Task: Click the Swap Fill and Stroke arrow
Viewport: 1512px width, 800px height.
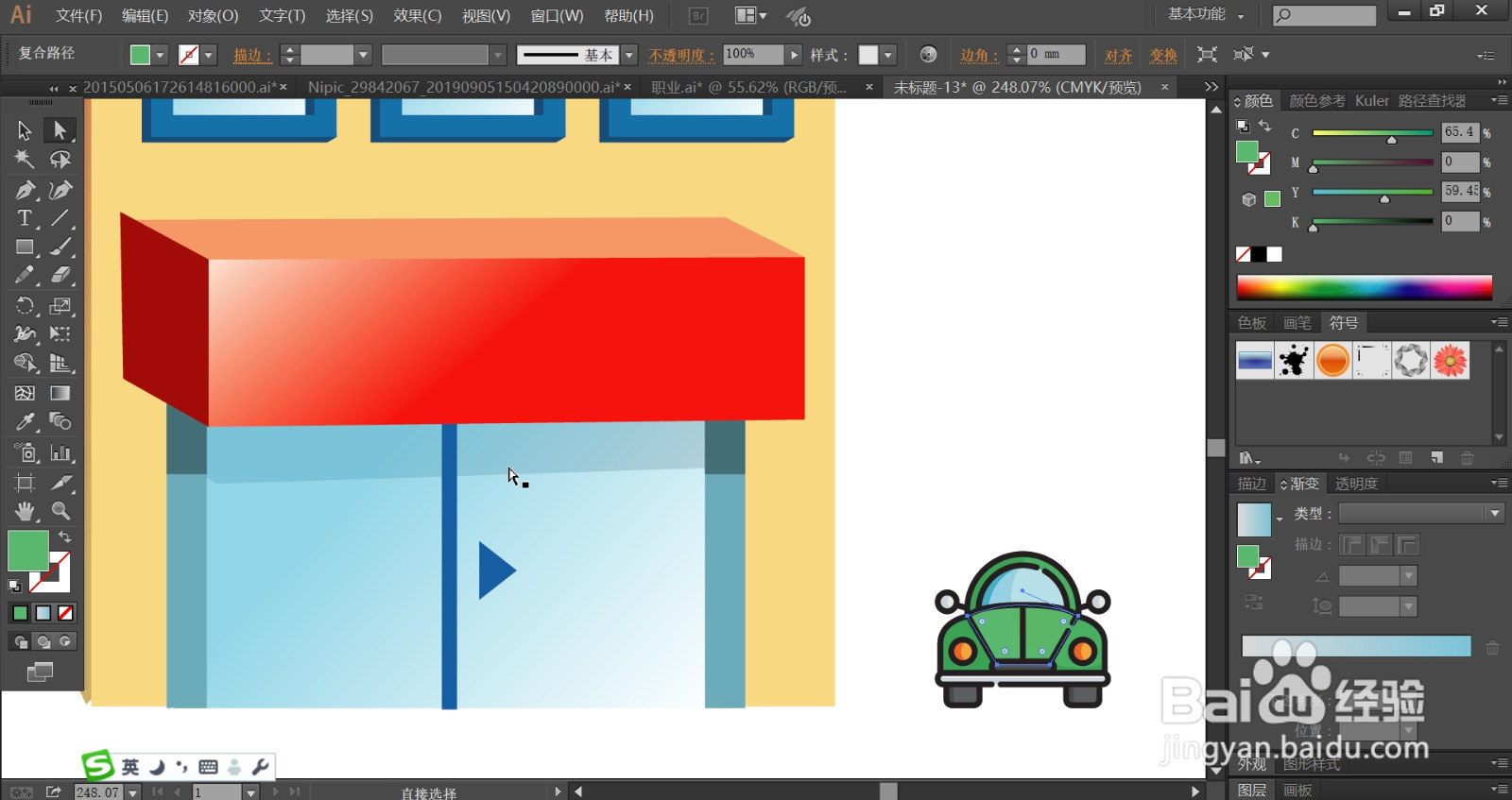Action: (x=64, y=536)
